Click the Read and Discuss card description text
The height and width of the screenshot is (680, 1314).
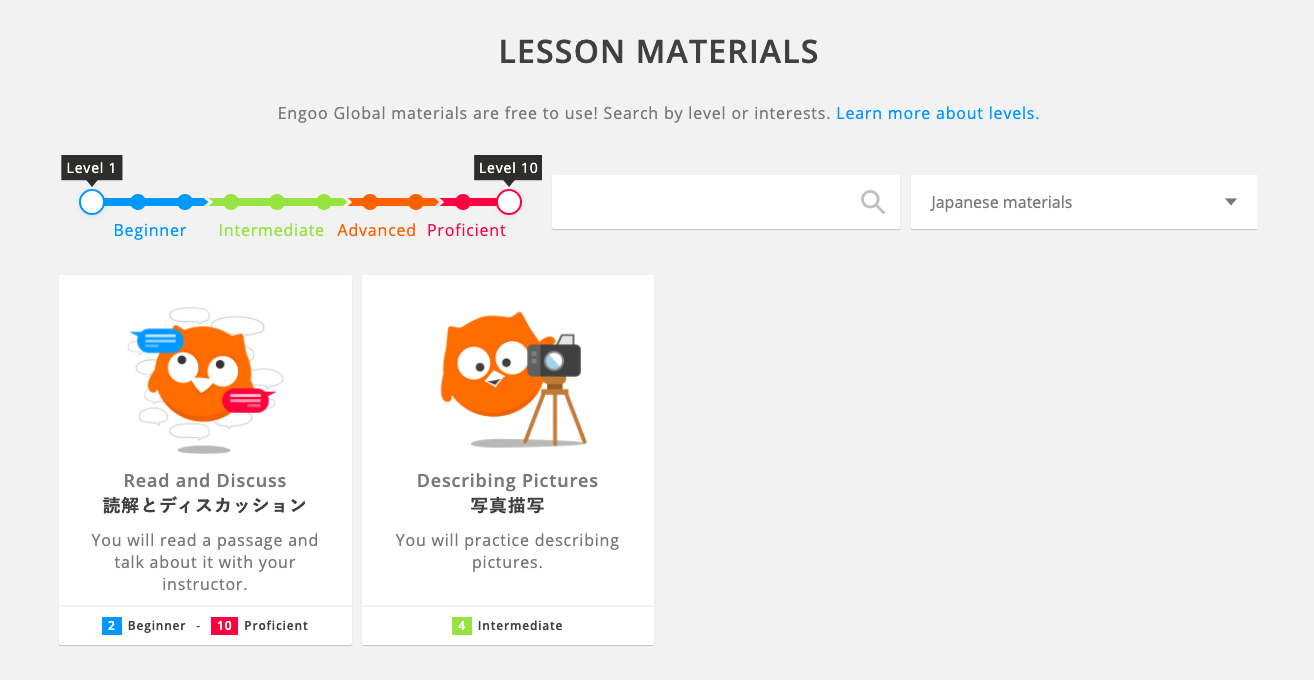[205, 562]
